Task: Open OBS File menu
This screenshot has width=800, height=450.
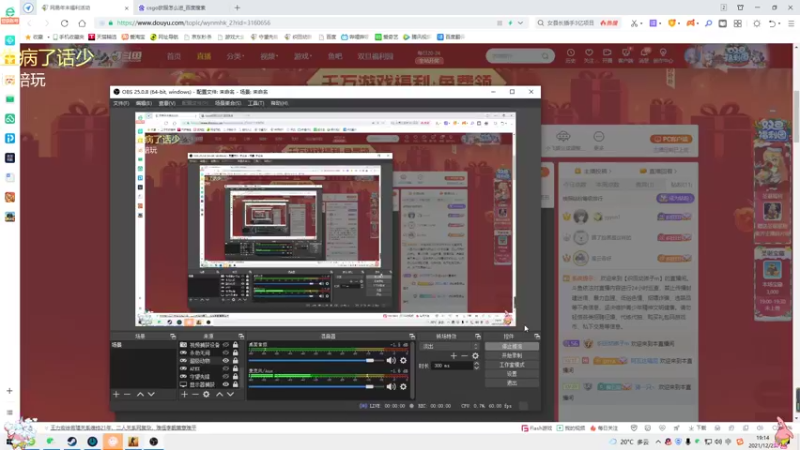Action: pyautogui.click(x=121, y=103)
